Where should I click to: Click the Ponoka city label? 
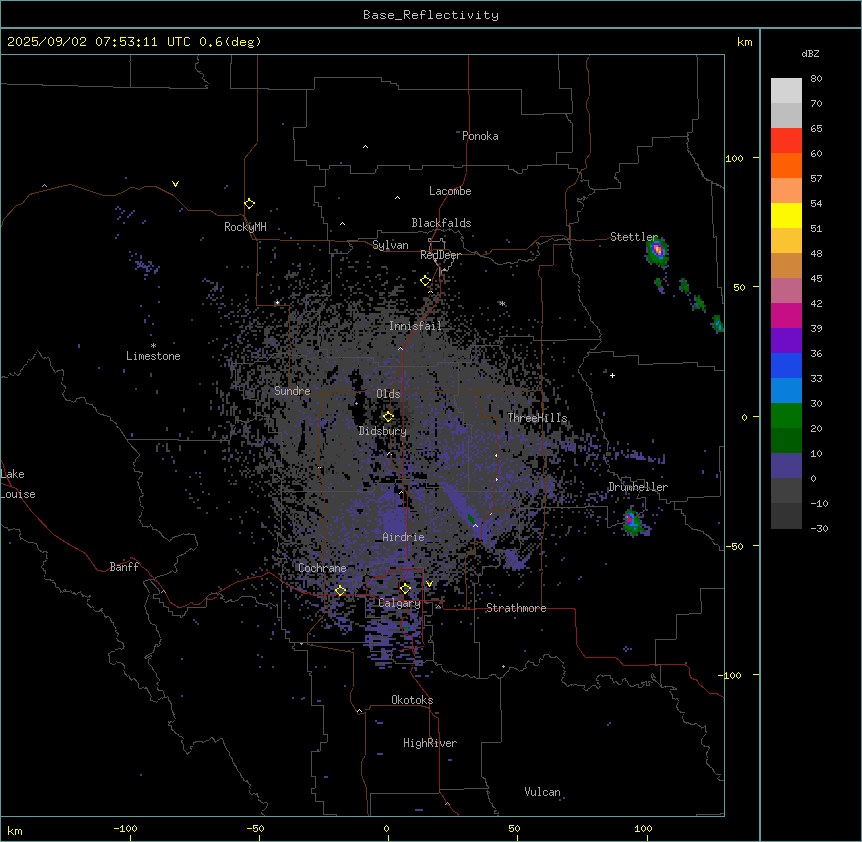click(x=480, y=136)
